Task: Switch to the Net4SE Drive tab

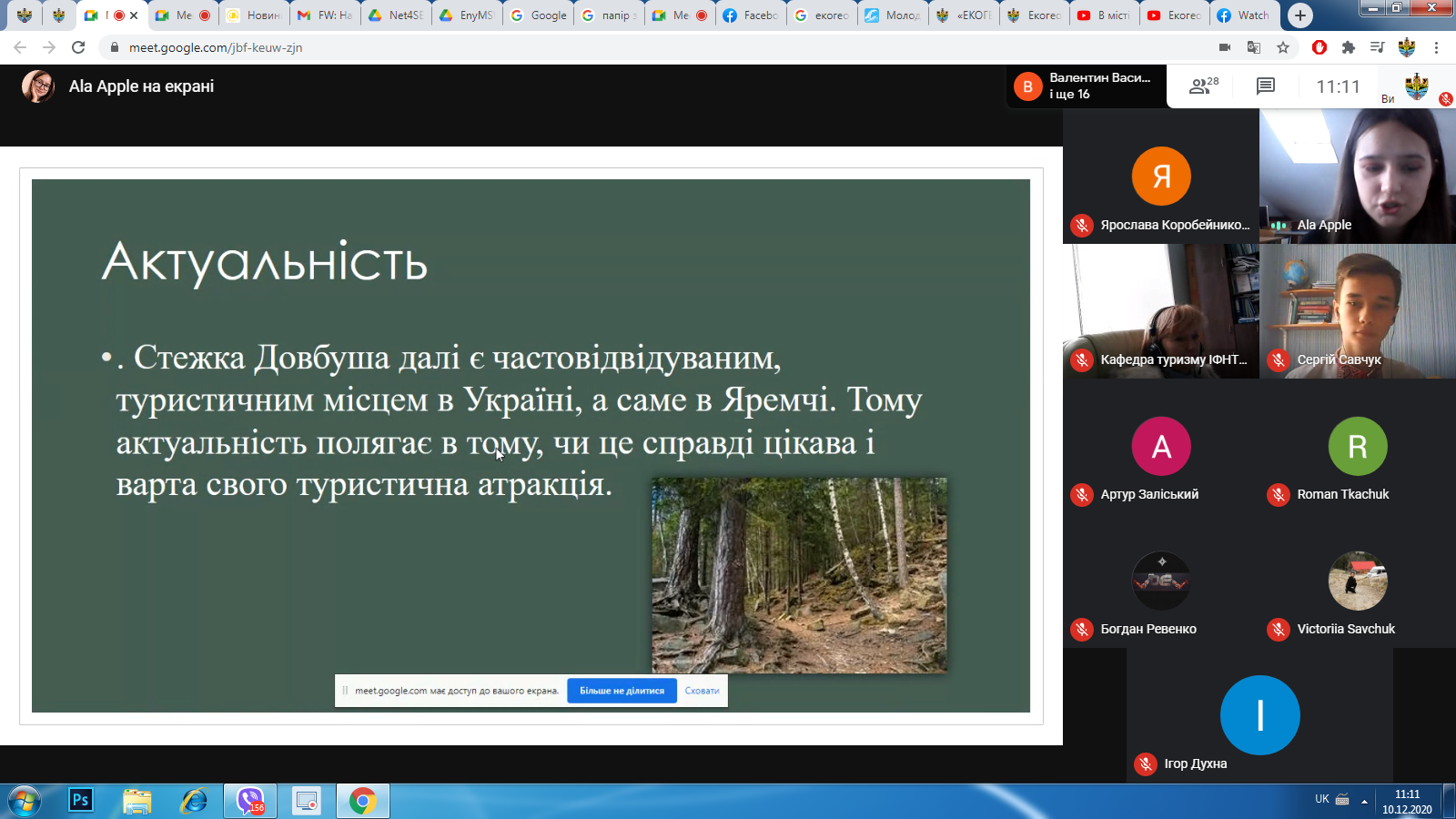Action: 396,15
